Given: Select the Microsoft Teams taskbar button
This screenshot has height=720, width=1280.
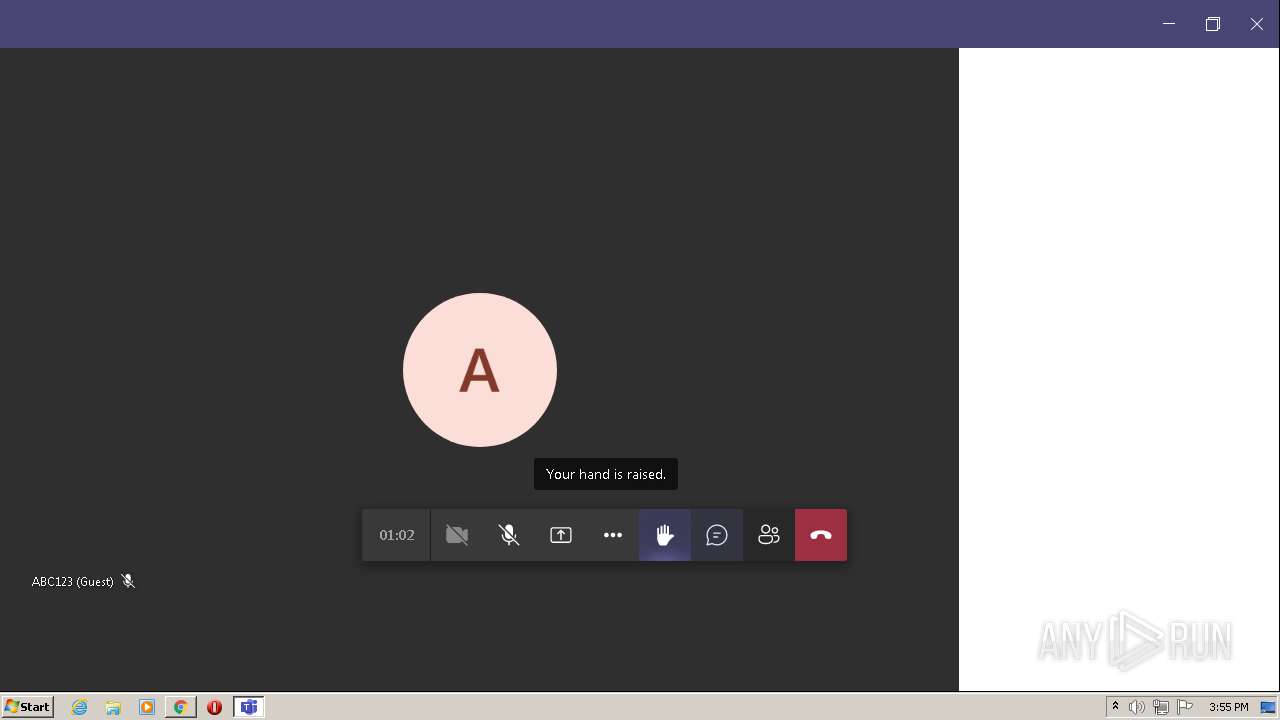Looking at the screenshot, I should click(249, 707).
